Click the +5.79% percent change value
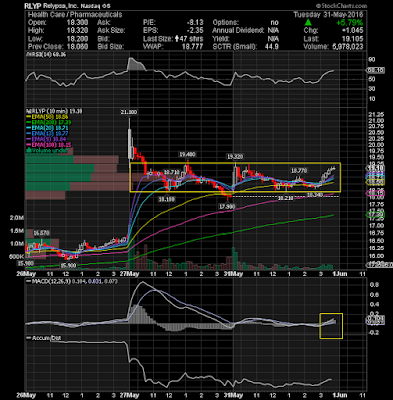393x400 pixels. click(349, 23)
